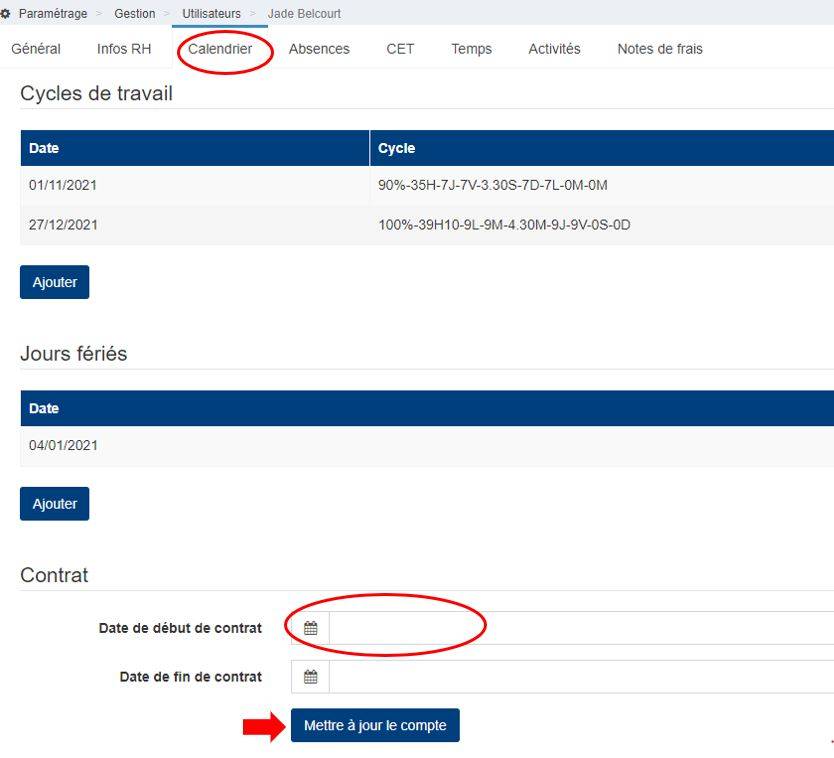Focus the Date de fin de contrat field
834x758 pixels.
[581, 677]
